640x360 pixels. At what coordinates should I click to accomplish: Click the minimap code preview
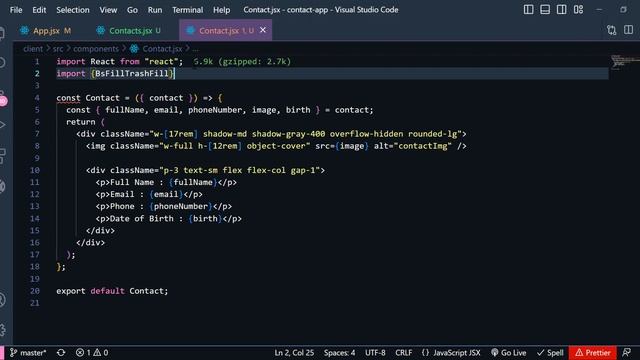624,62
